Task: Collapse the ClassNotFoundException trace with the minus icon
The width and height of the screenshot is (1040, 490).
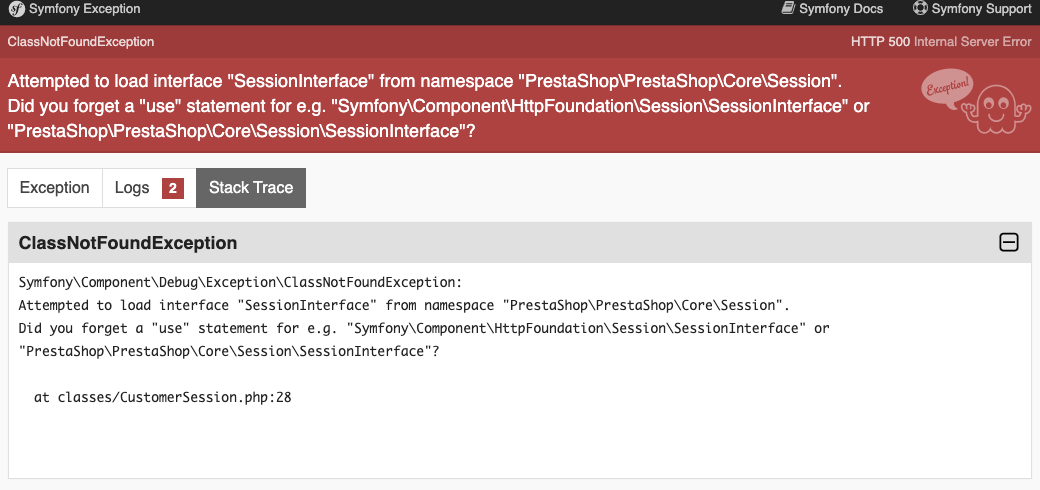Action: point(1009,242)
